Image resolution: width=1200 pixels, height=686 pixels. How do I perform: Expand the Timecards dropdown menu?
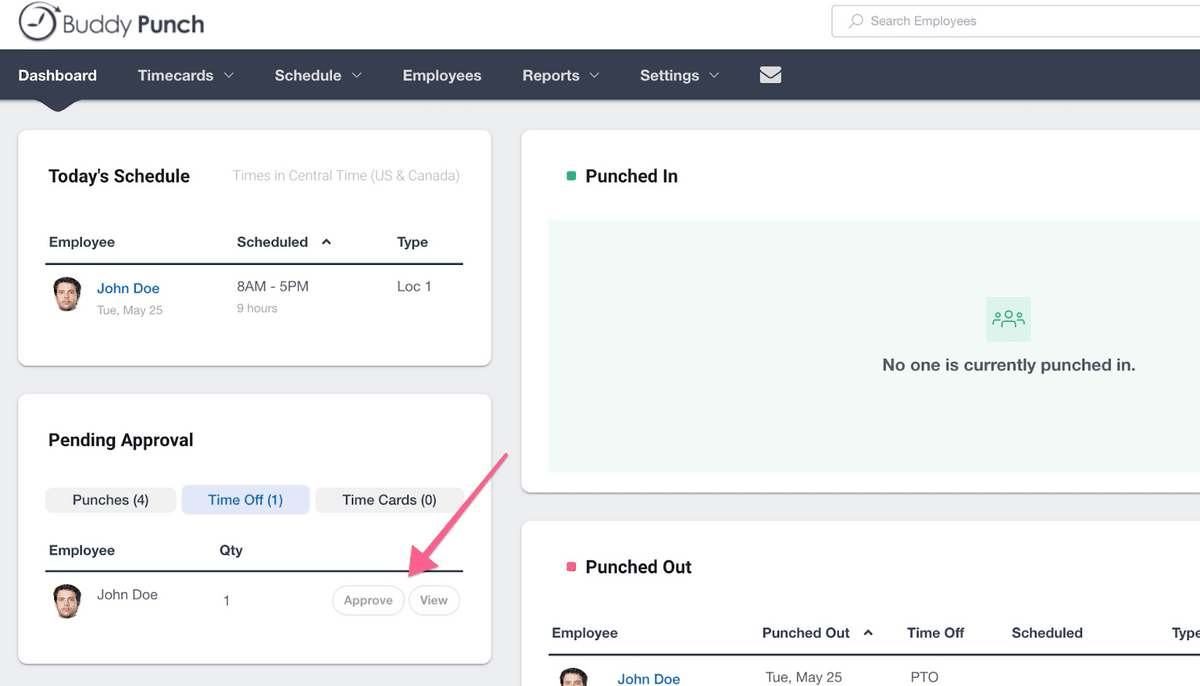click(186, 75)
